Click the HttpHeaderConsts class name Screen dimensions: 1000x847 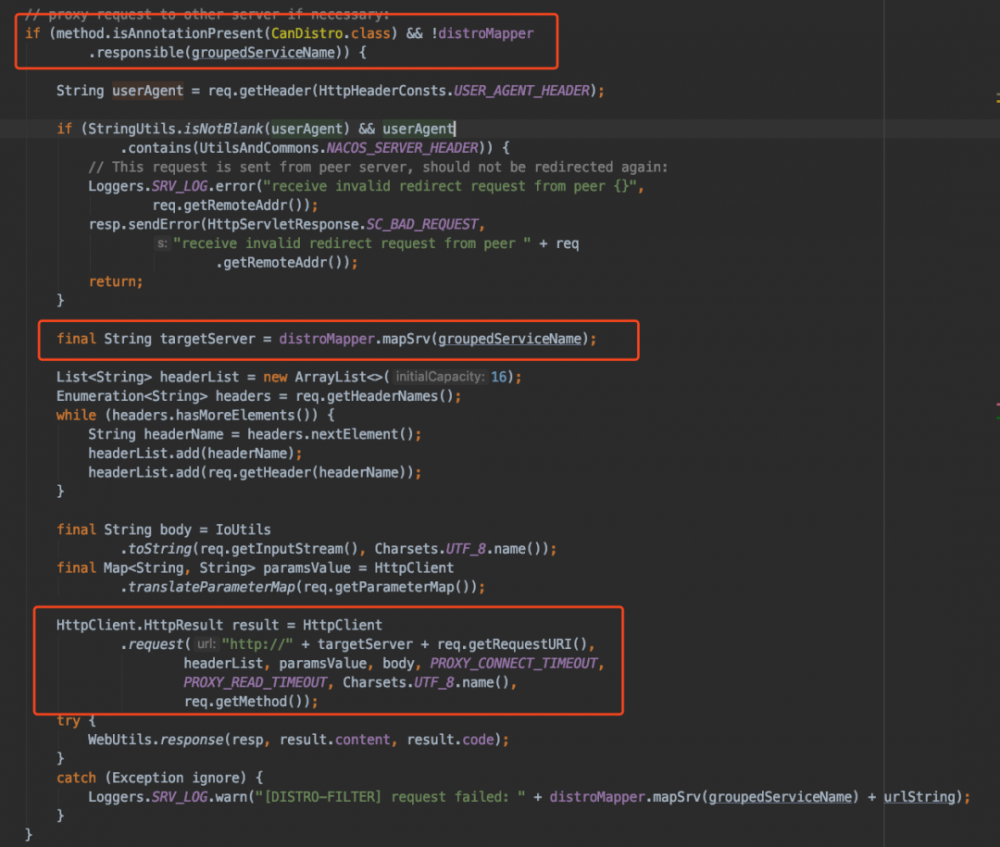click(x=382, y=91)
